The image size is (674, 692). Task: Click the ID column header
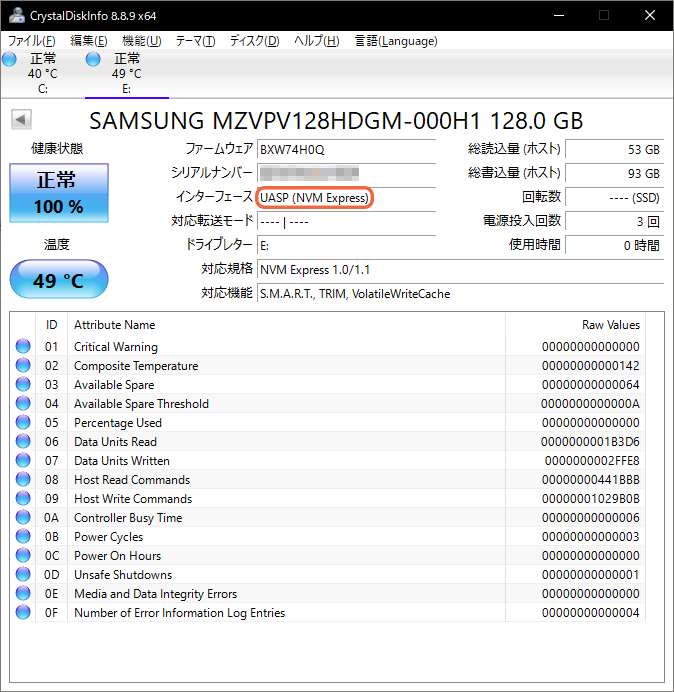[x=52, y=325]
